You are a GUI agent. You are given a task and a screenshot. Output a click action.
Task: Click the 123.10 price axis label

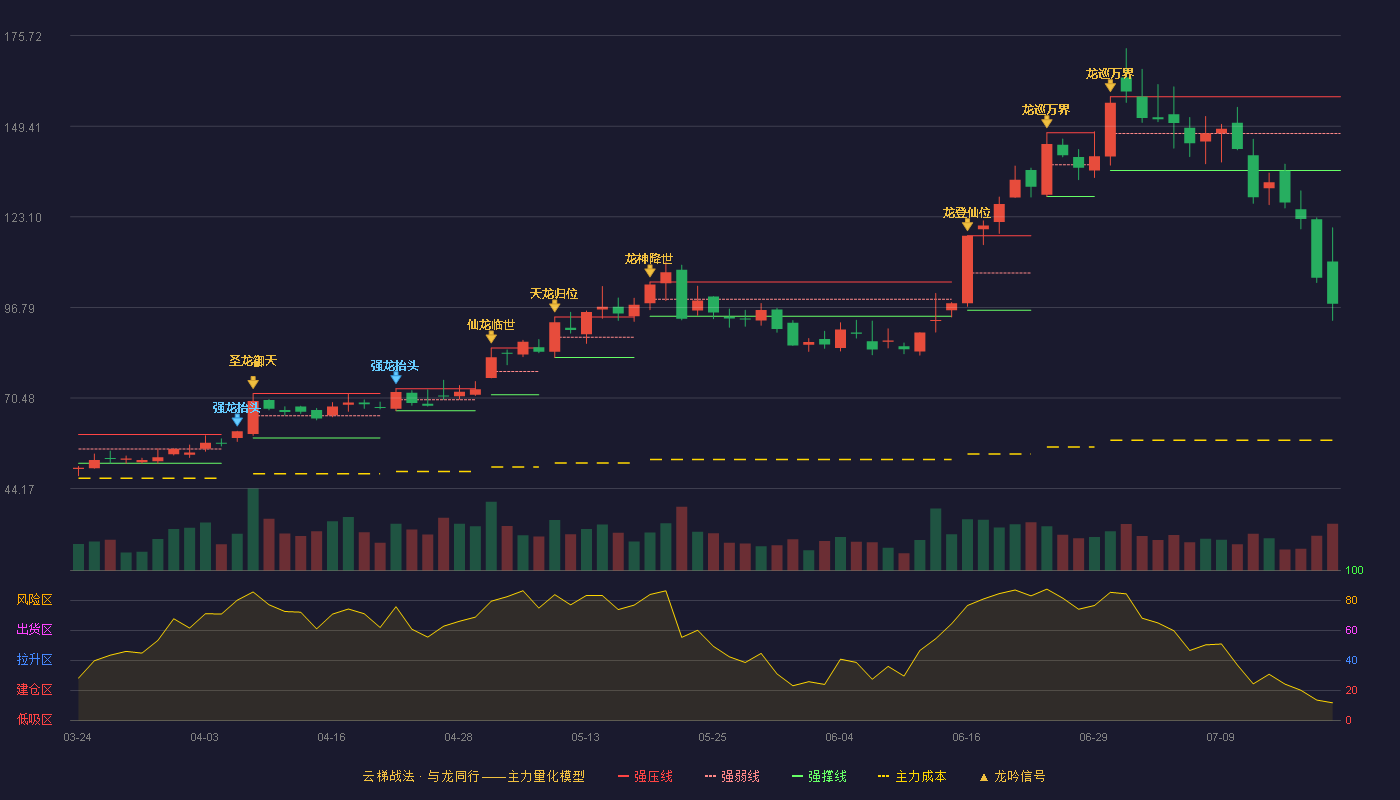[x=23, y=218]
